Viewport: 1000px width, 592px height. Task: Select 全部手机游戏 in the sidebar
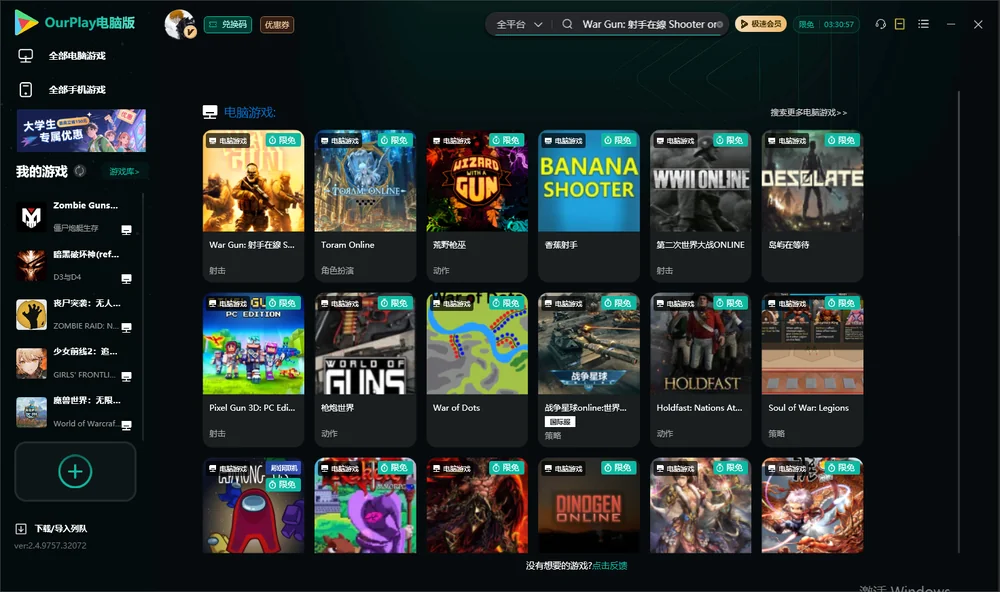77,89
